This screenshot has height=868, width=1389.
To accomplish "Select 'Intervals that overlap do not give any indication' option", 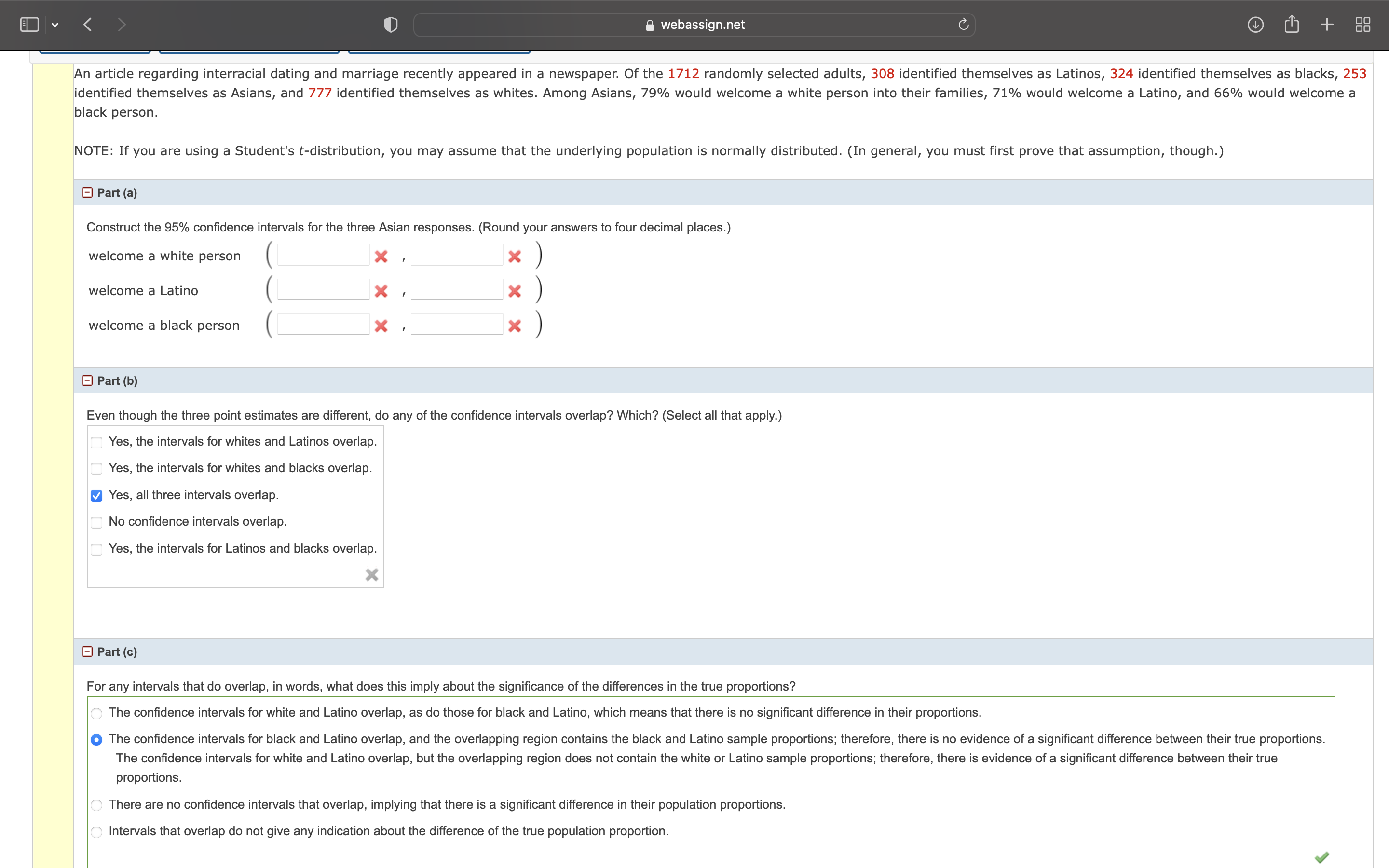I will pyautogui.click(x=96, y=832).
